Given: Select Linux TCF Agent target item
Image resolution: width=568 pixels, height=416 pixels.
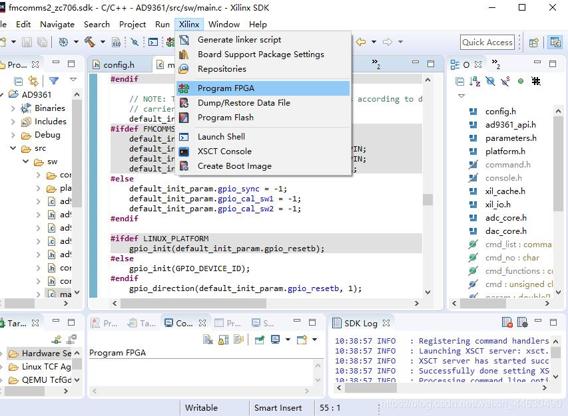Looking at the screenshot, I should (40, 367).
